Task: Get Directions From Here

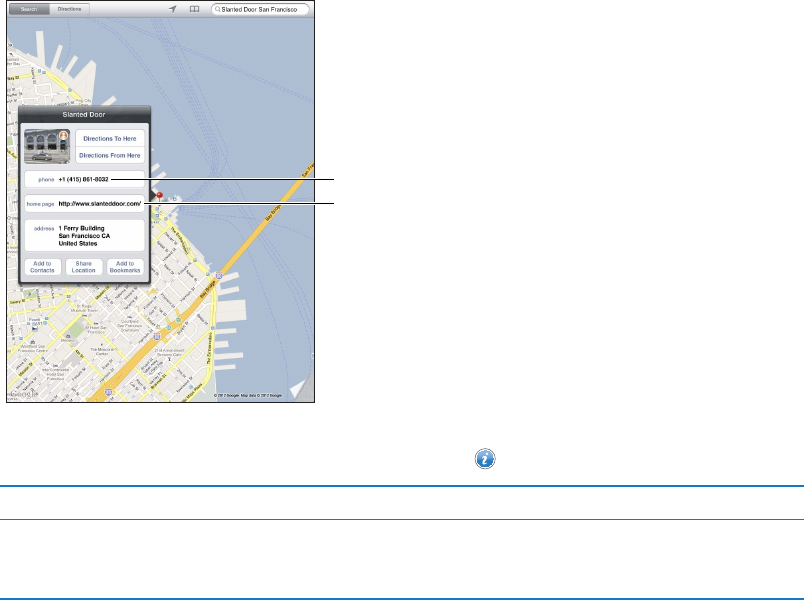Action: (x=110, y=155)
